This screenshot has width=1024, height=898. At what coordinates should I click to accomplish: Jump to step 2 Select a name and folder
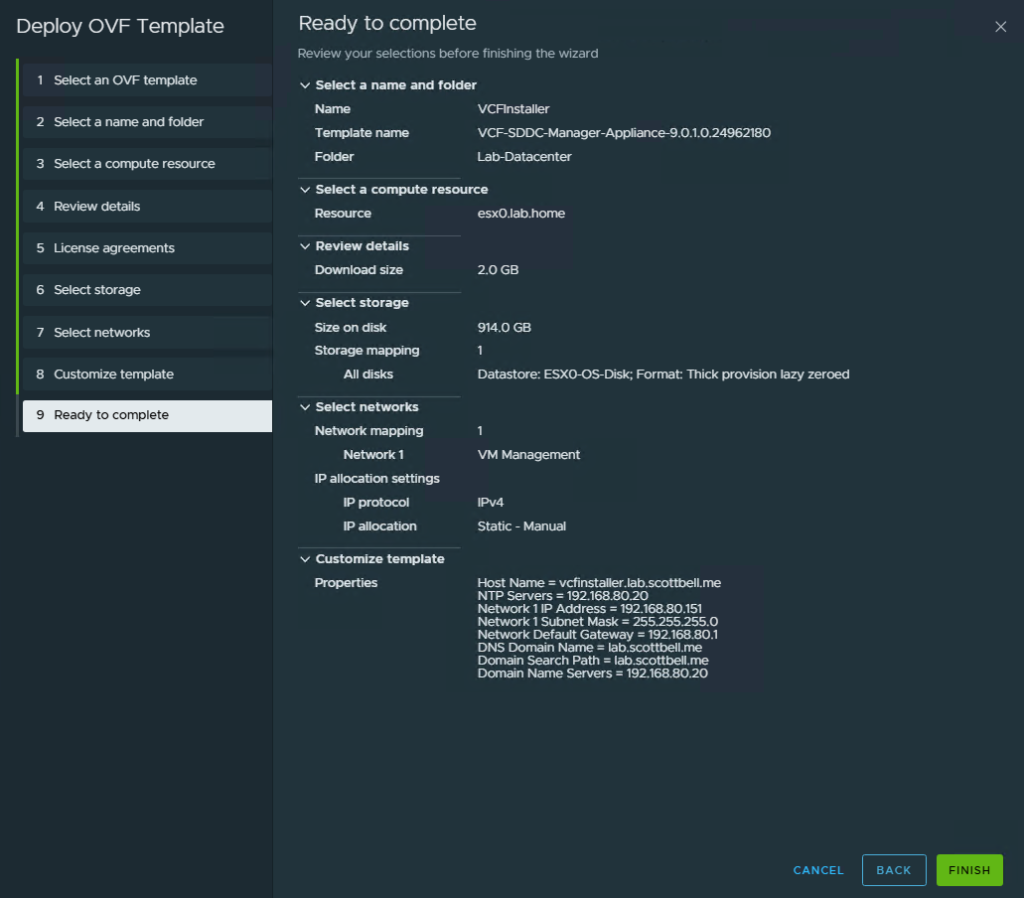(x=128, y=122)
